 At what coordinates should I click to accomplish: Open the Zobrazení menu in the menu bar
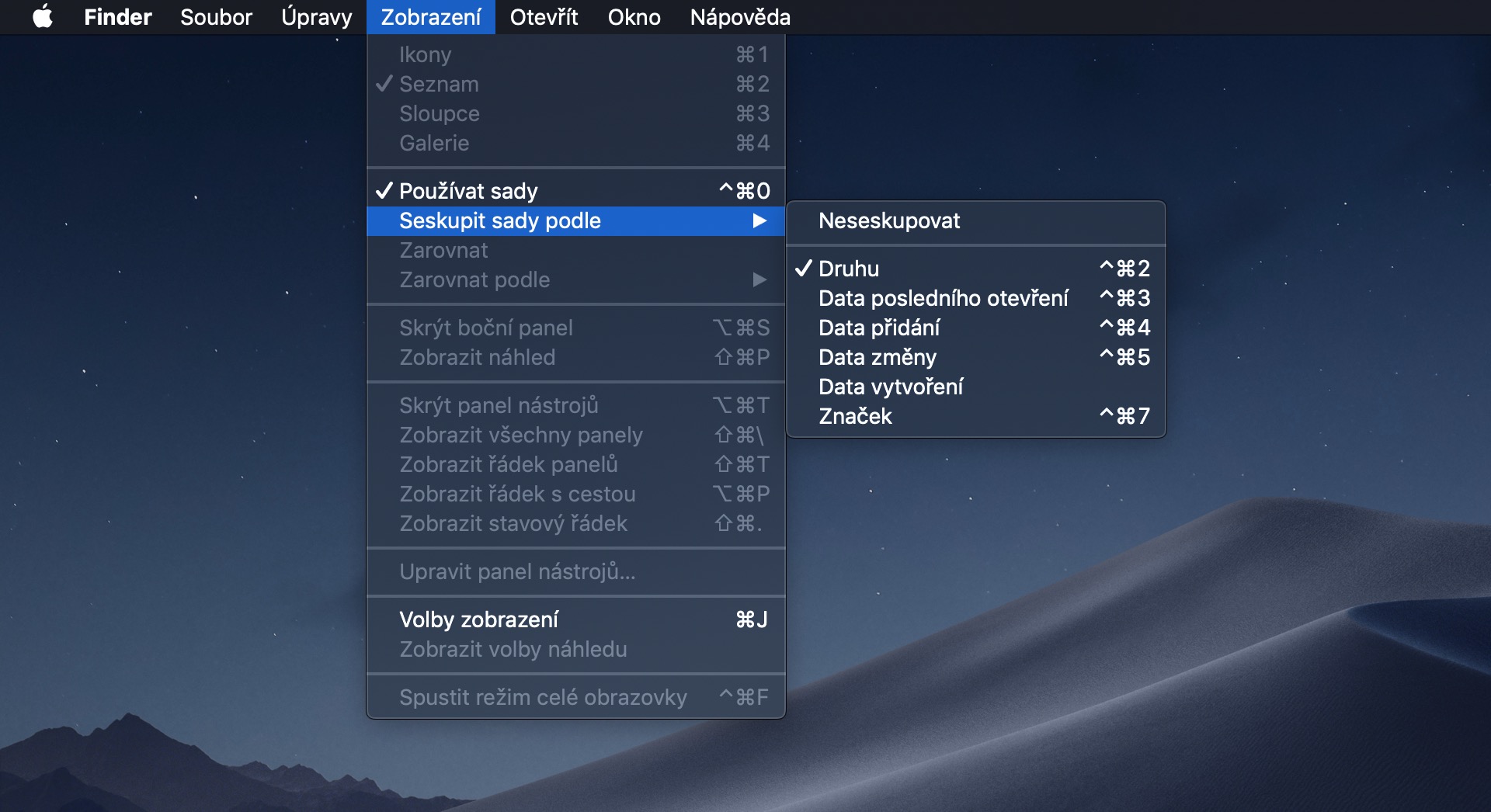pyautogui.click(x=430, y=17)
